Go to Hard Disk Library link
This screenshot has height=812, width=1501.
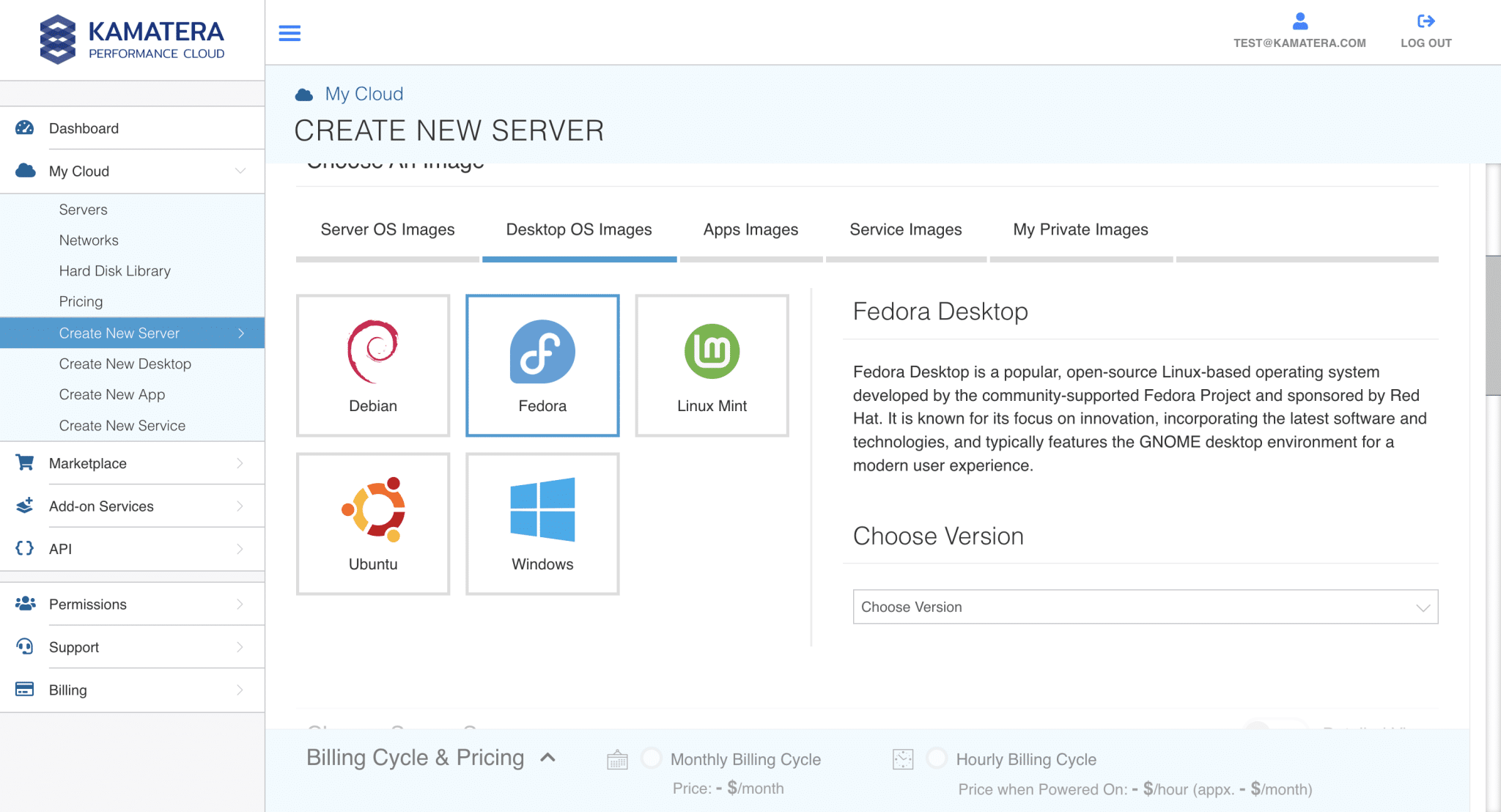pyautogui.click(x=115, y=271)
